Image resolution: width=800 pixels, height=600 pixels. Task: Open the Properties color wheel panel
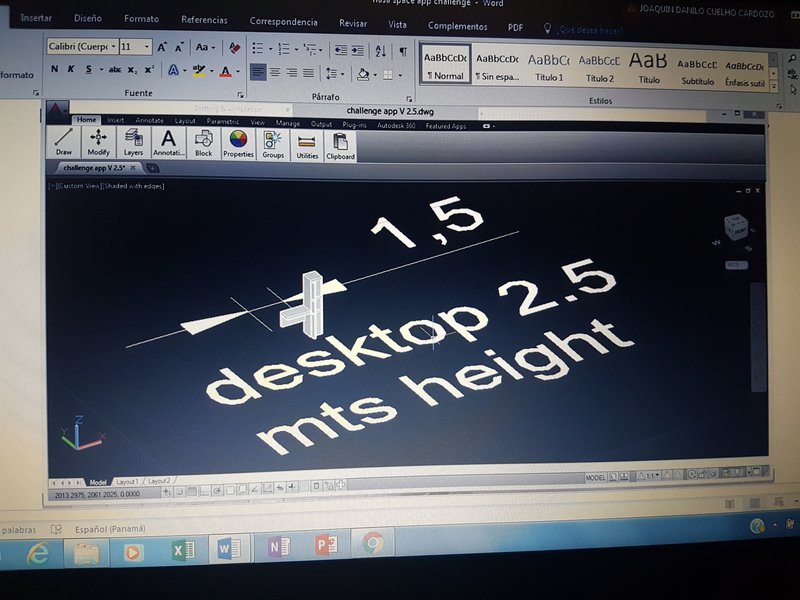(238, 143)
